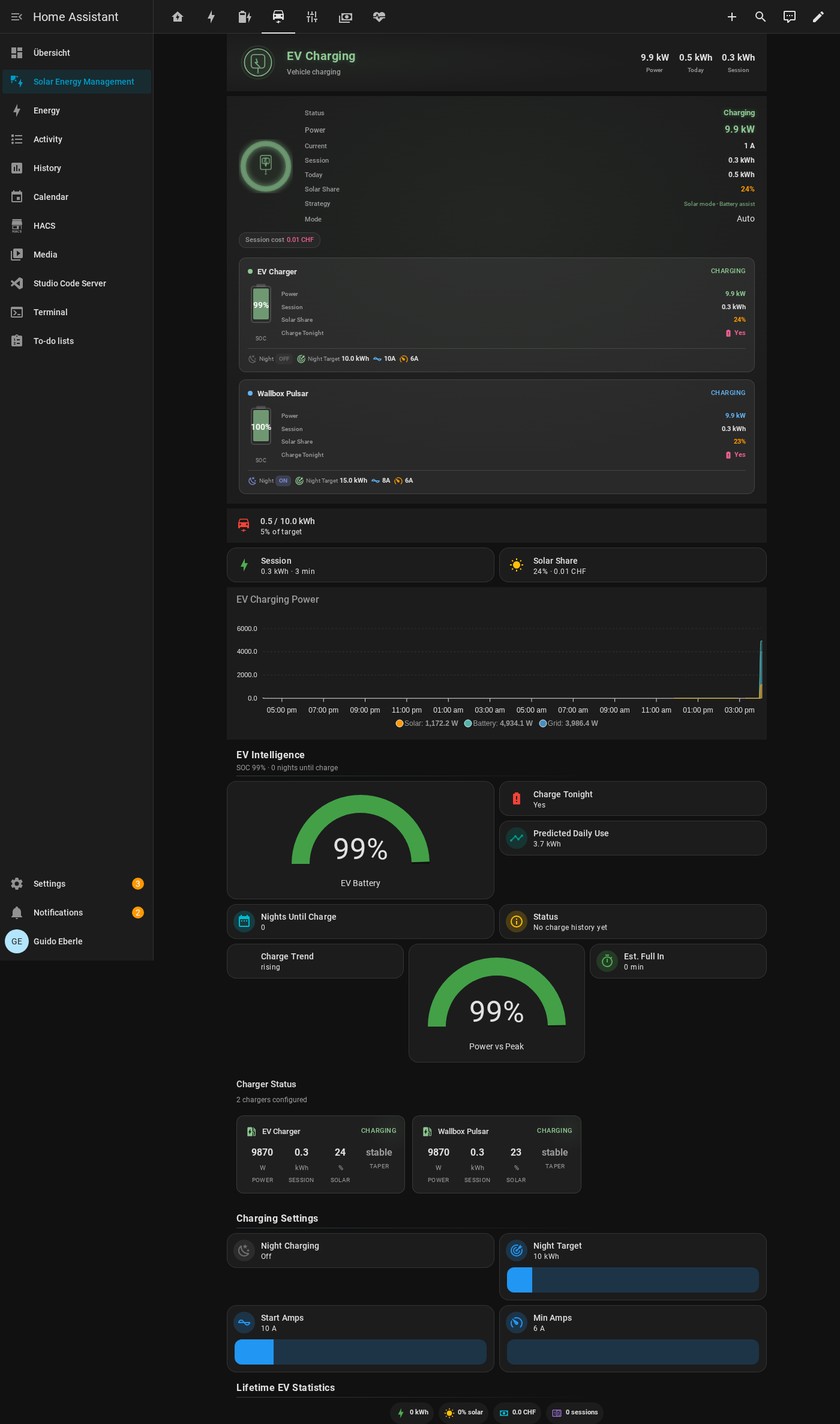
Task: Click the EV Charging header icon
Action: click(258, 63)
